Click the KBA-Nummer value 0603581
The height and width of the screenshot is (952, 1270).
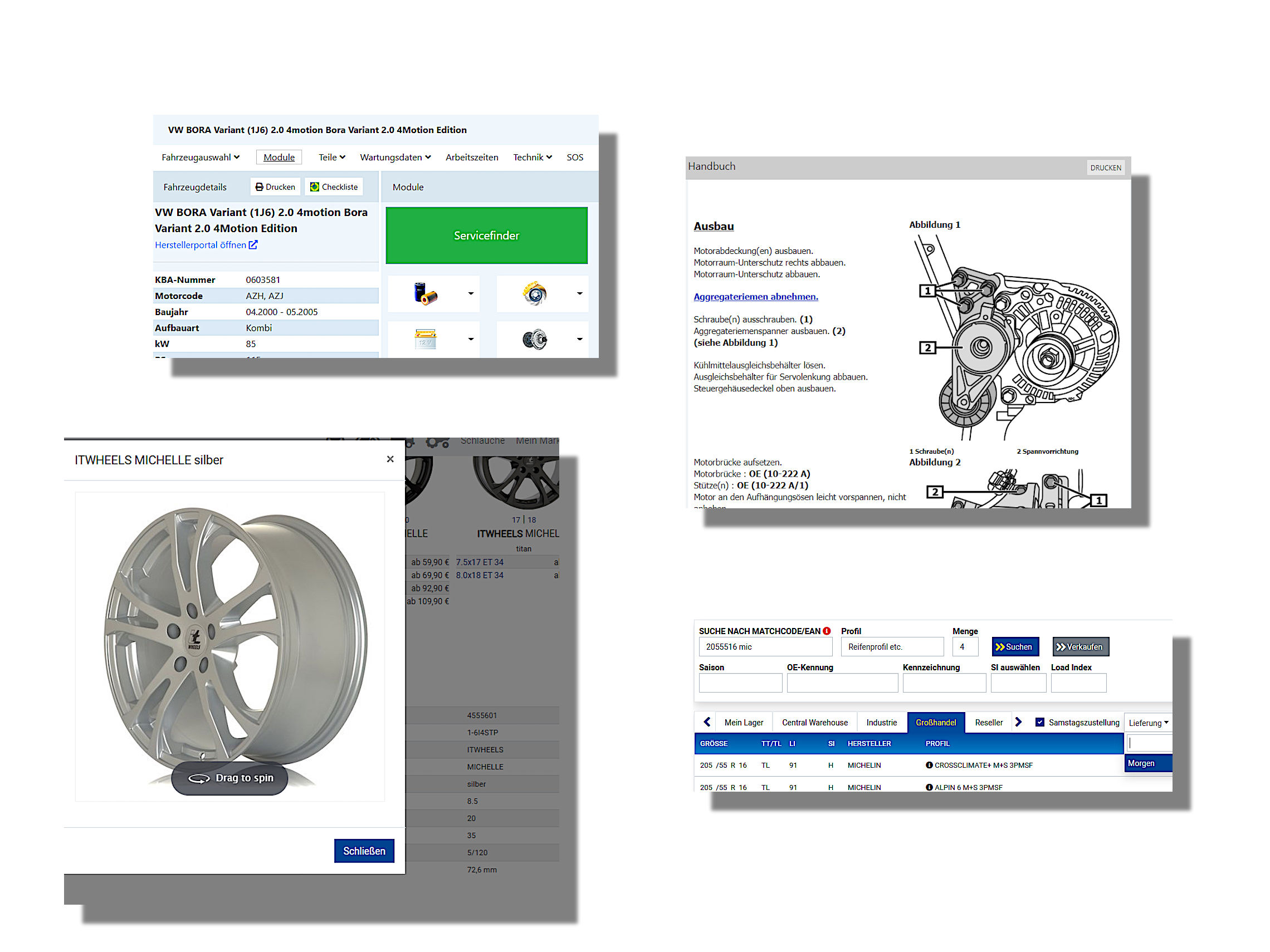point(263,280)
